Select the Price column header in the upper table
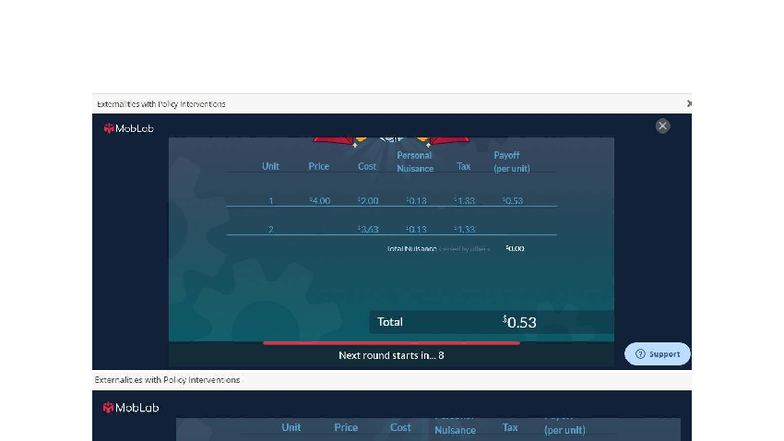Image resolution: width=784 pixels, height=441 pixels. point(318,166)
